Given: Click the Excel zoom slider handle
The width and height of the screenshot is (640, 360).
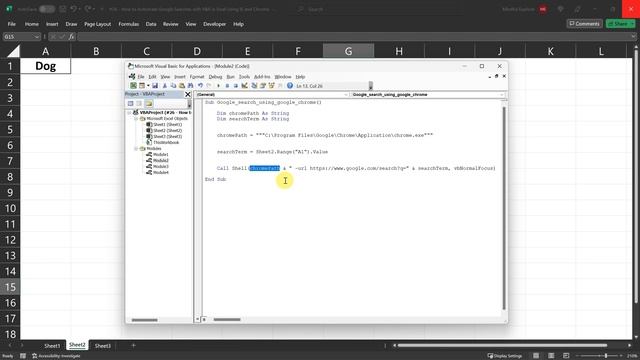Looking at the screenshot, I should pyautogui.click(x=606, y=356).
